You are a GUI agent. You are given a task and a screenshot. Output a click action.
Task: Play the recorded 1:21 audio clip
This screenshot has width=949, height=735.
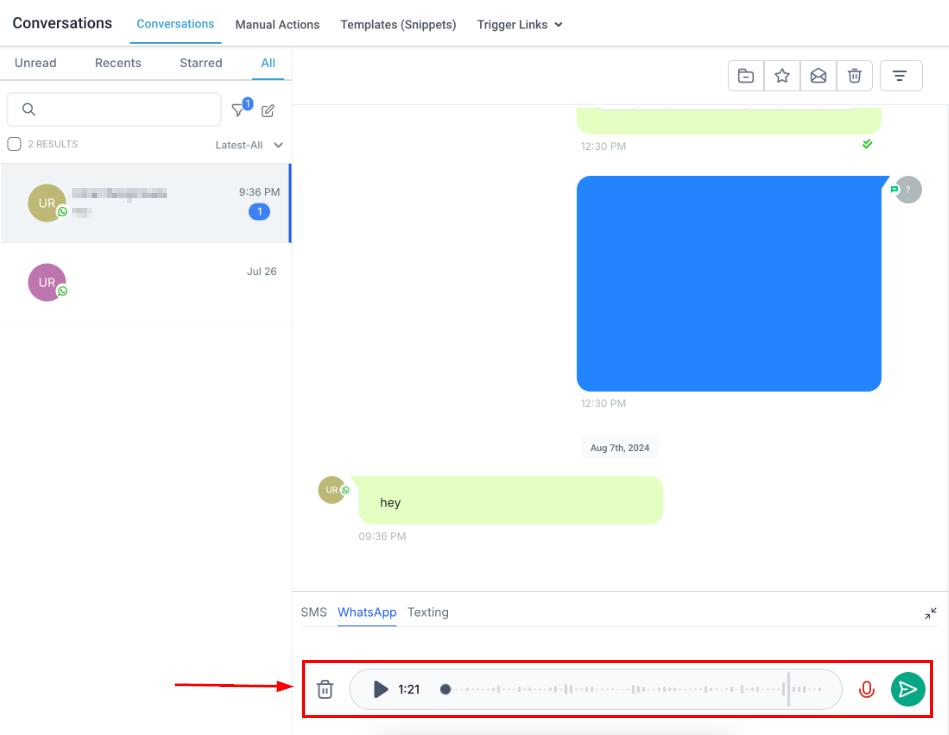[380, 689]
